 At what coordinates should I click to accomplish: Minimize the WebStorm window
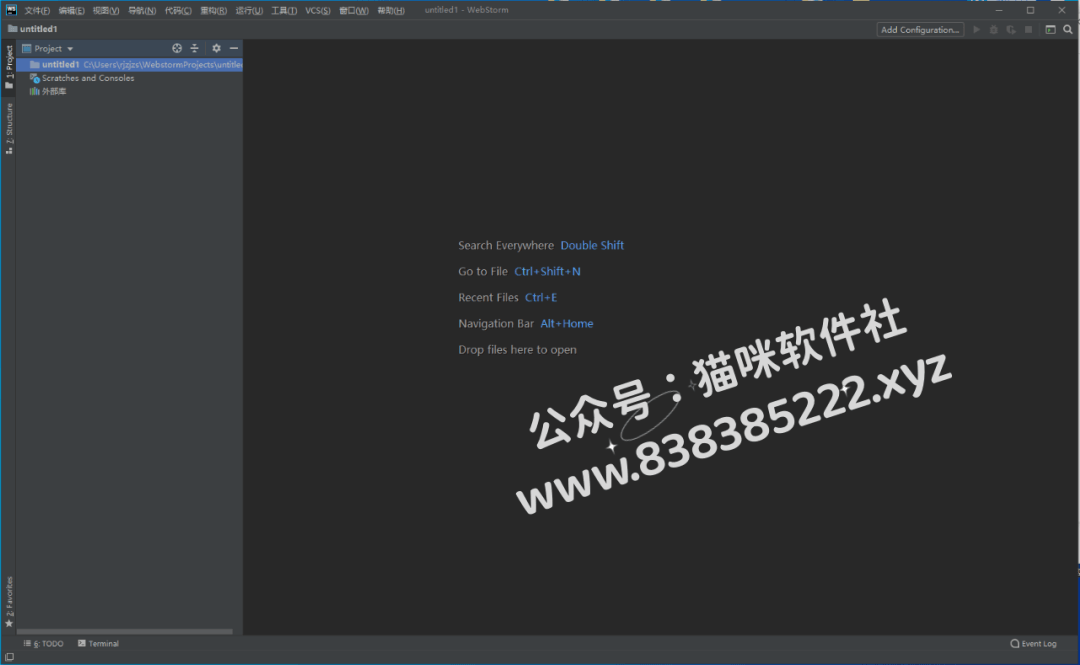click(x=999, y=10)
